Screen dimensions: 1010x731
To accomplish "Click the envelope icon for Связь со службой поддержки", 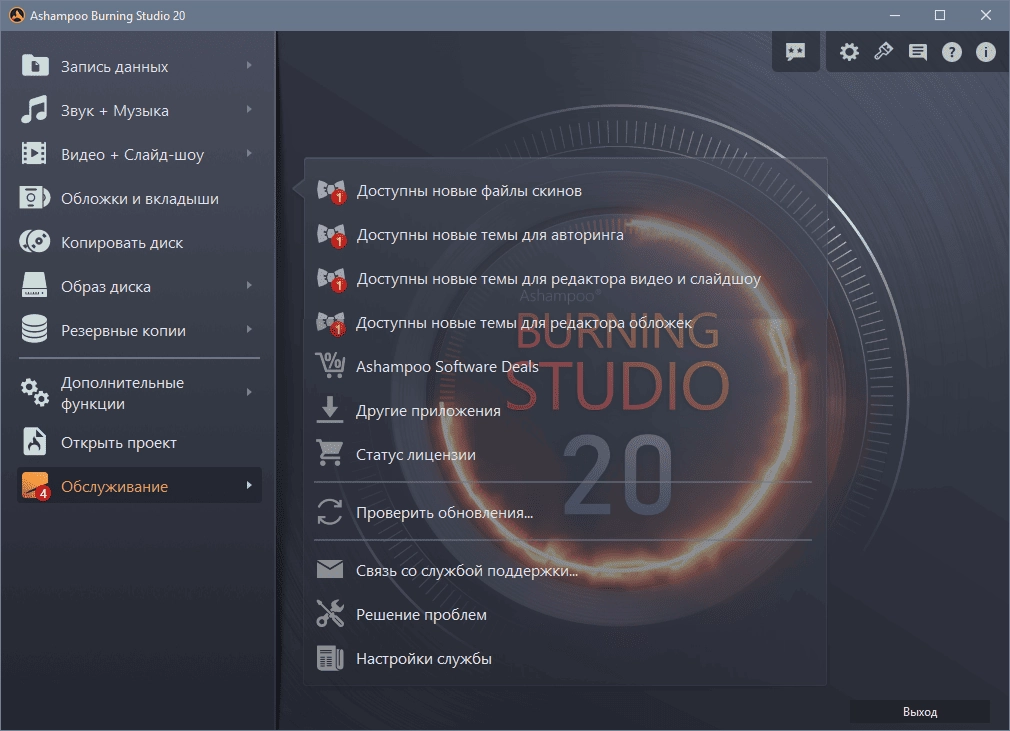I will coord(330,569).
